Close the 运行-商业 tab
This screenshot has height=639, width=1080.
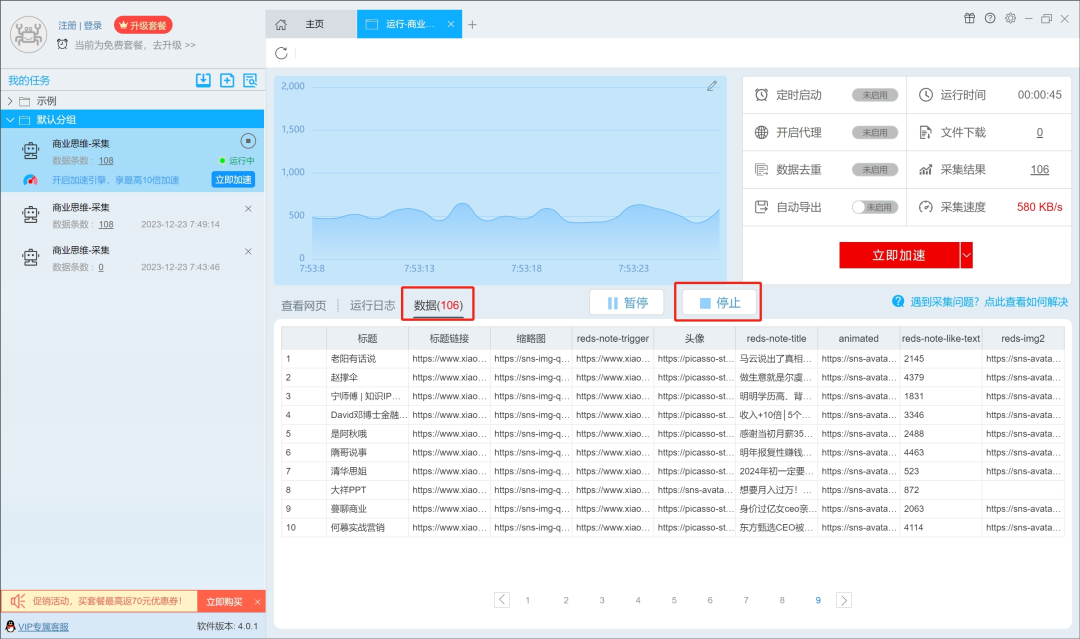450,24
